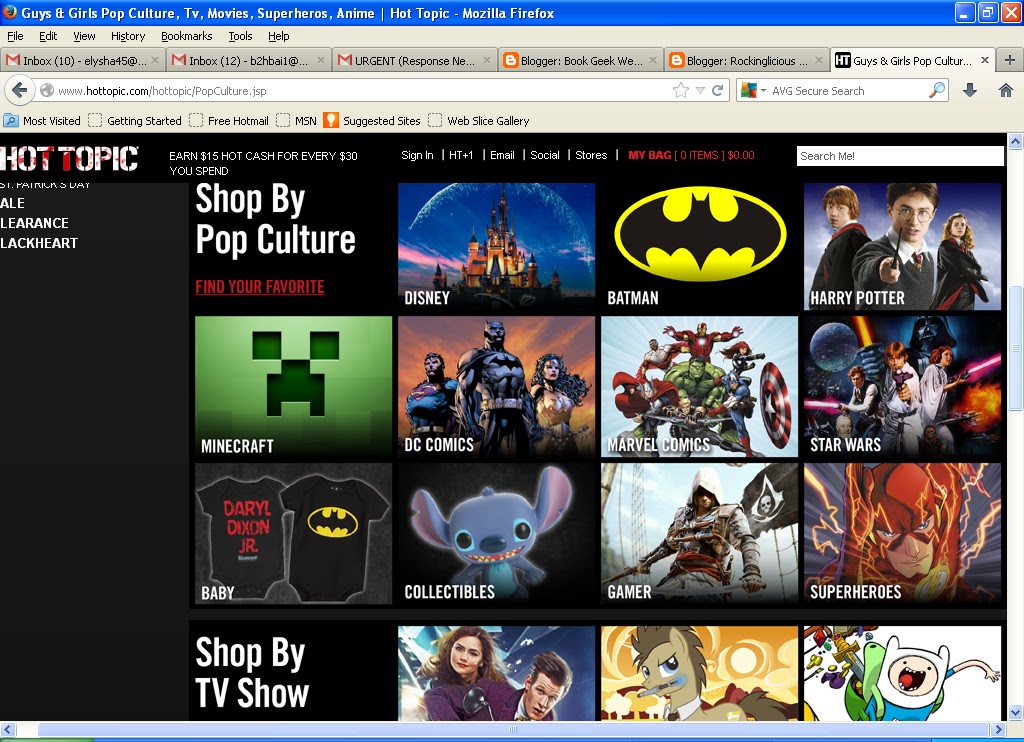Viewport: 1024px width, 742px height.
Task: Close the Inbox (10) Gmail tab
Action: (x=155, y=60)
